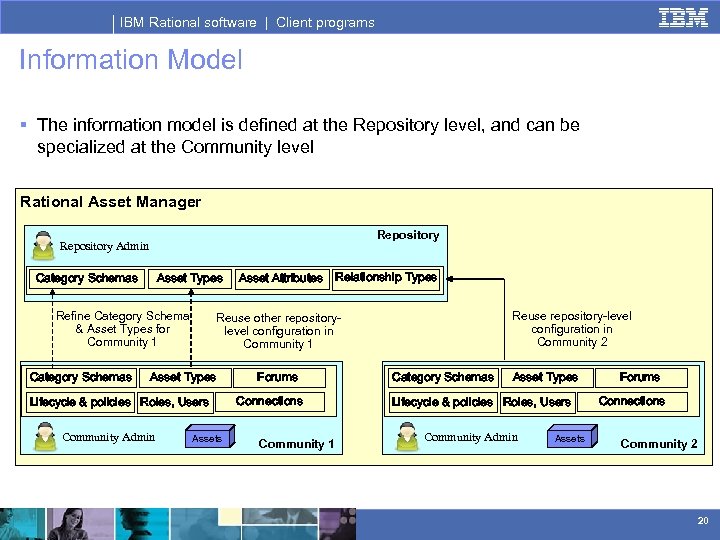The width and height of the screenshot is (720, 540).
Task: Click the IBM logo in the header
Action: pyautogui.click(x=683, y=18)
